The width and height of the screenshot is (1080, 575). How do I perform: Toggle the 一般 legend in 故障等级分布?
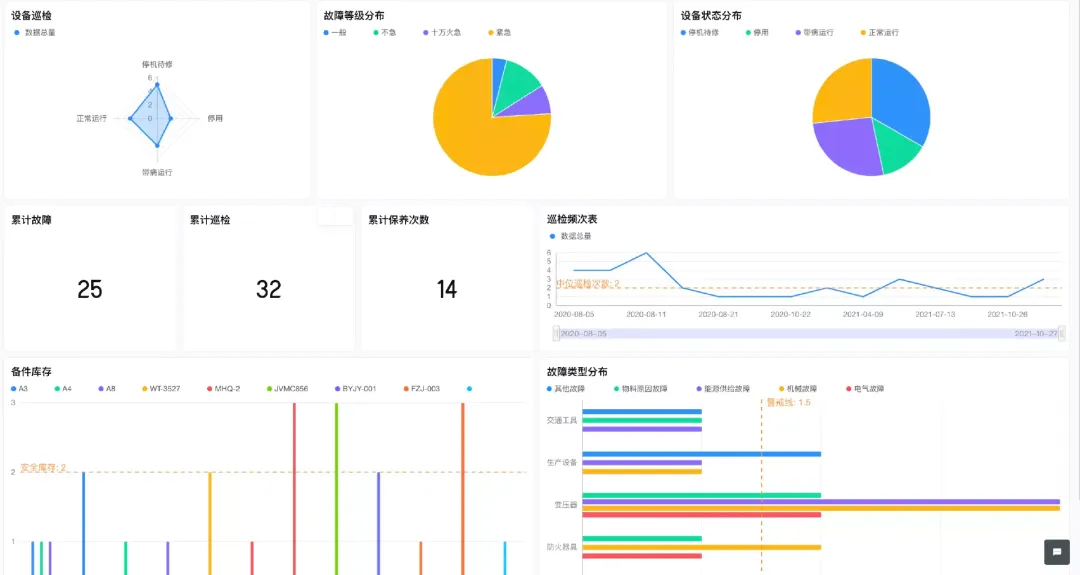(x=335, y=32)
